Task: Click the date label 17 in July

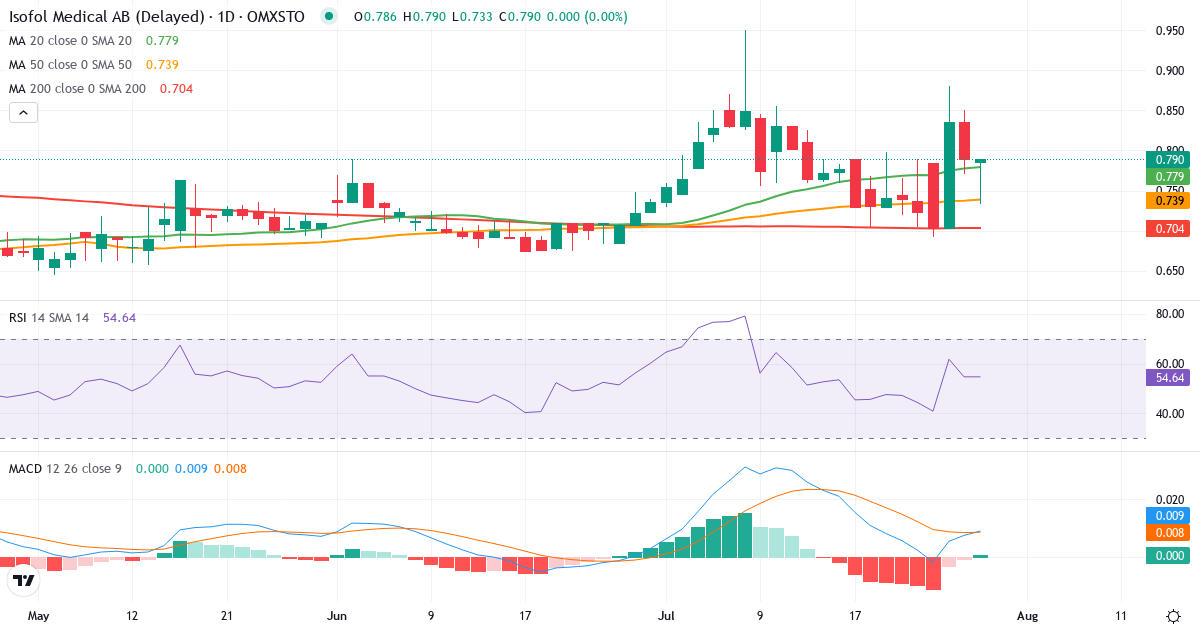Action: click(x=855, y=616)
